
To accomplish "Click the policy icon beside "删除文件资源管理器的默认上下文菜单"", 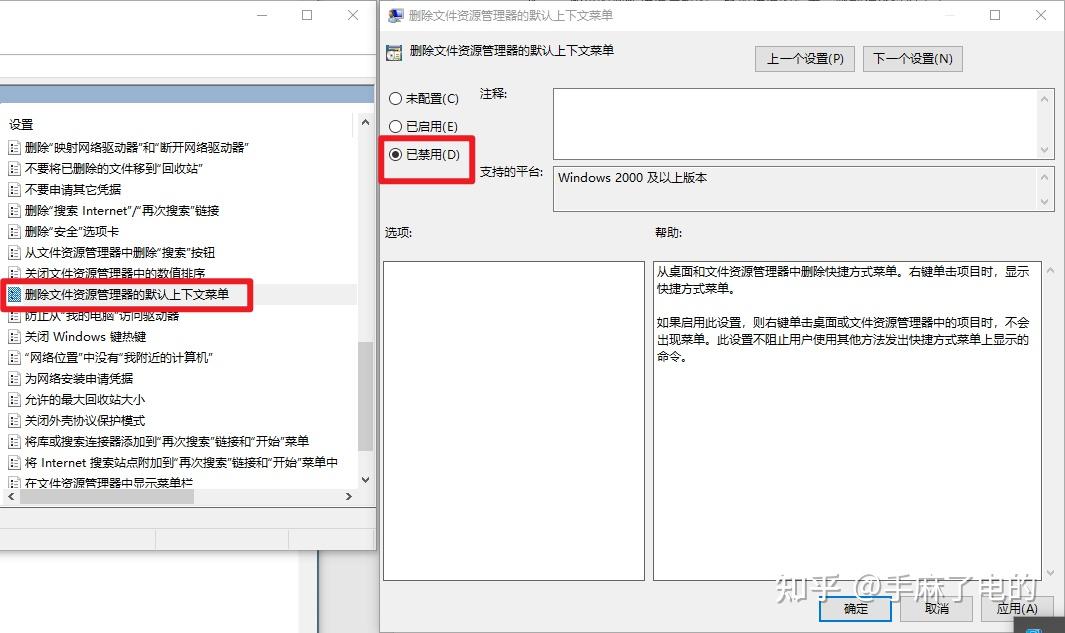I will 15,295.
